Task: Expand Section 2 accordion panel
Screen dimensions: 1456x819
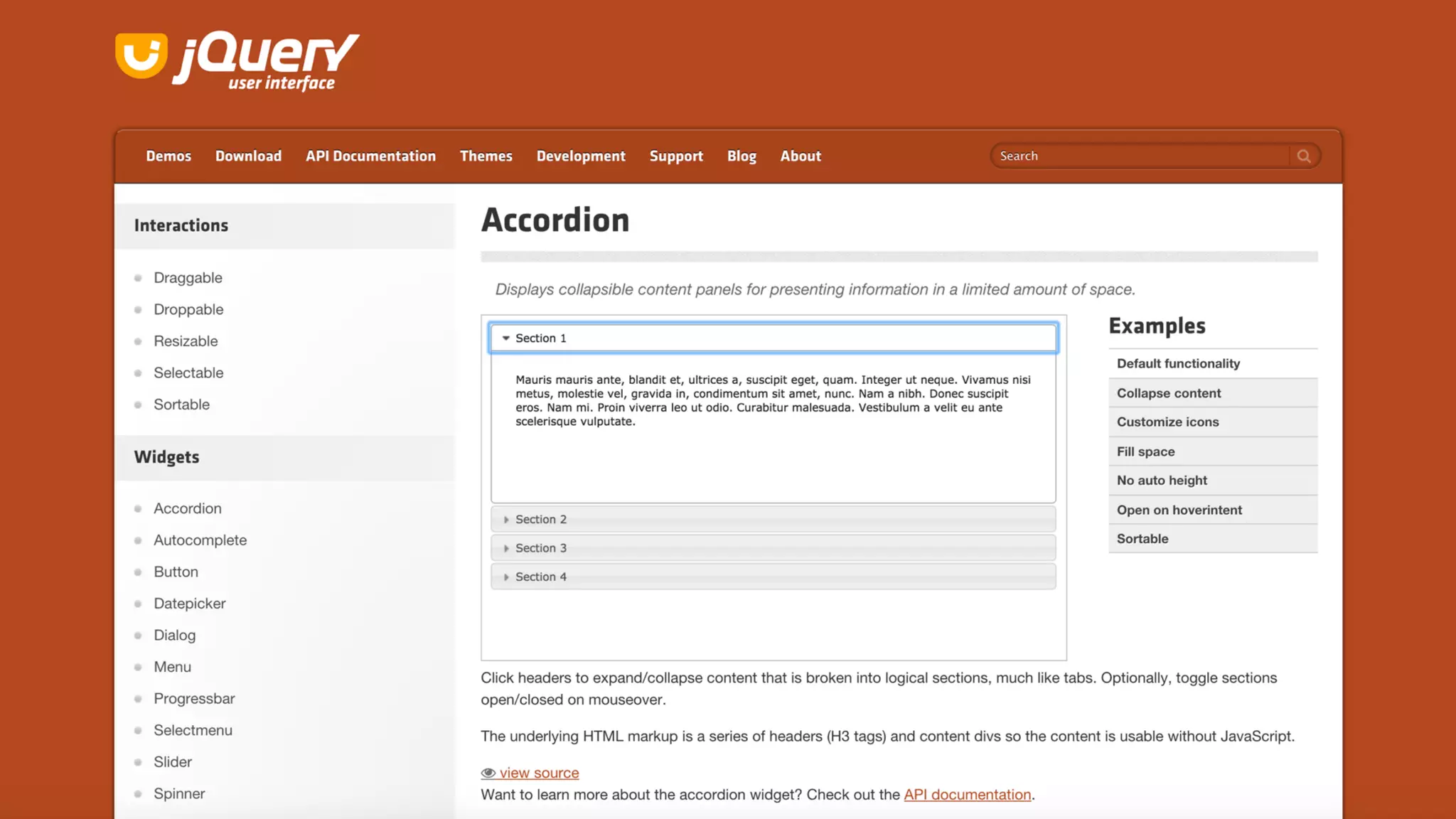Action: point(773,520)
